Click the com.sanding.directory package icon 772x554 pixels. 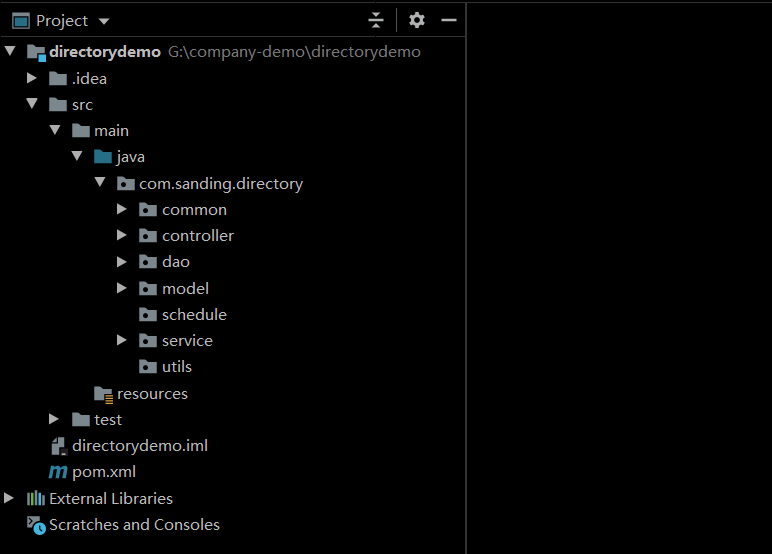point(126,184)
